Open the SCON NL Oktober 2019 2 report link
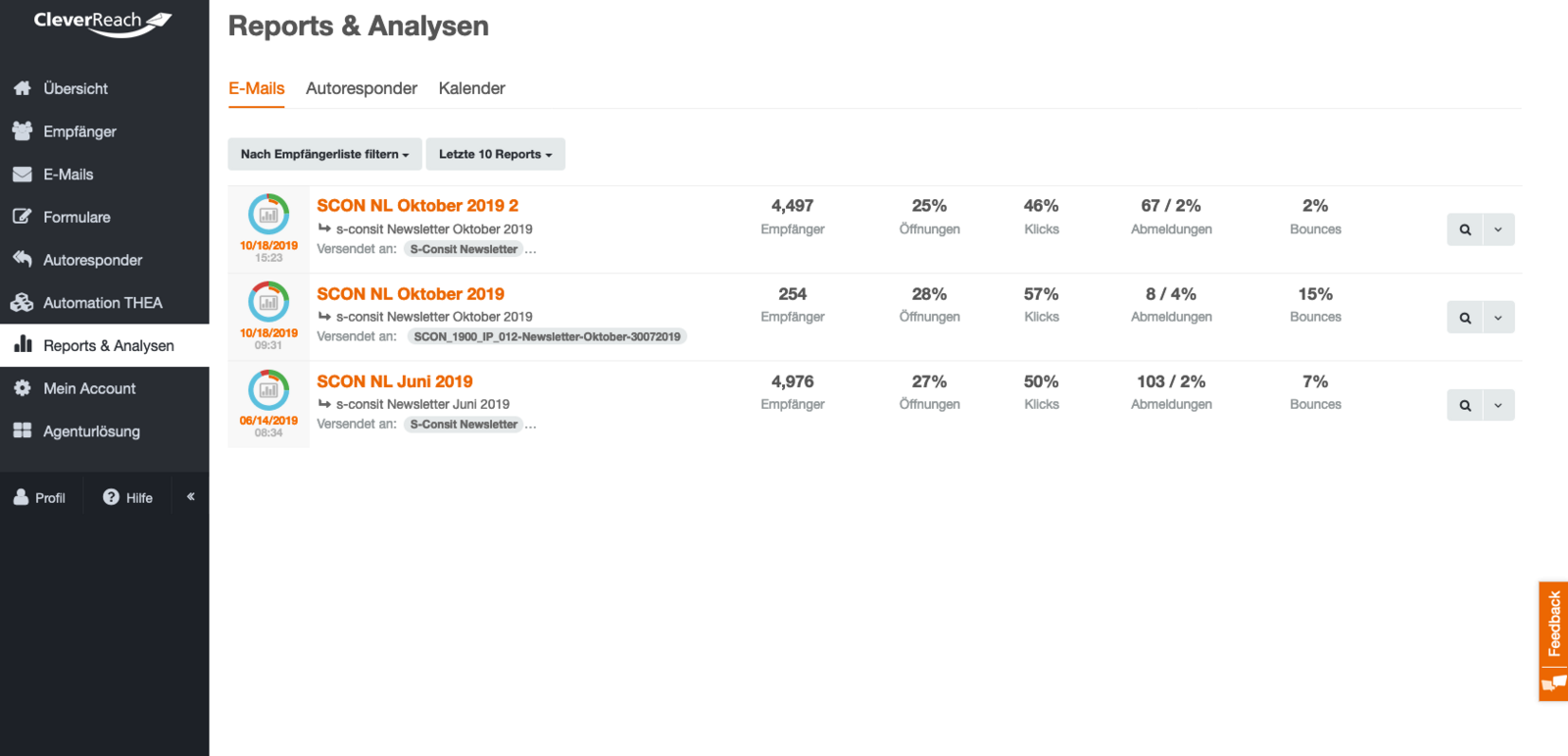Screen dimensions: 1568x756 (x=416, y=206)
